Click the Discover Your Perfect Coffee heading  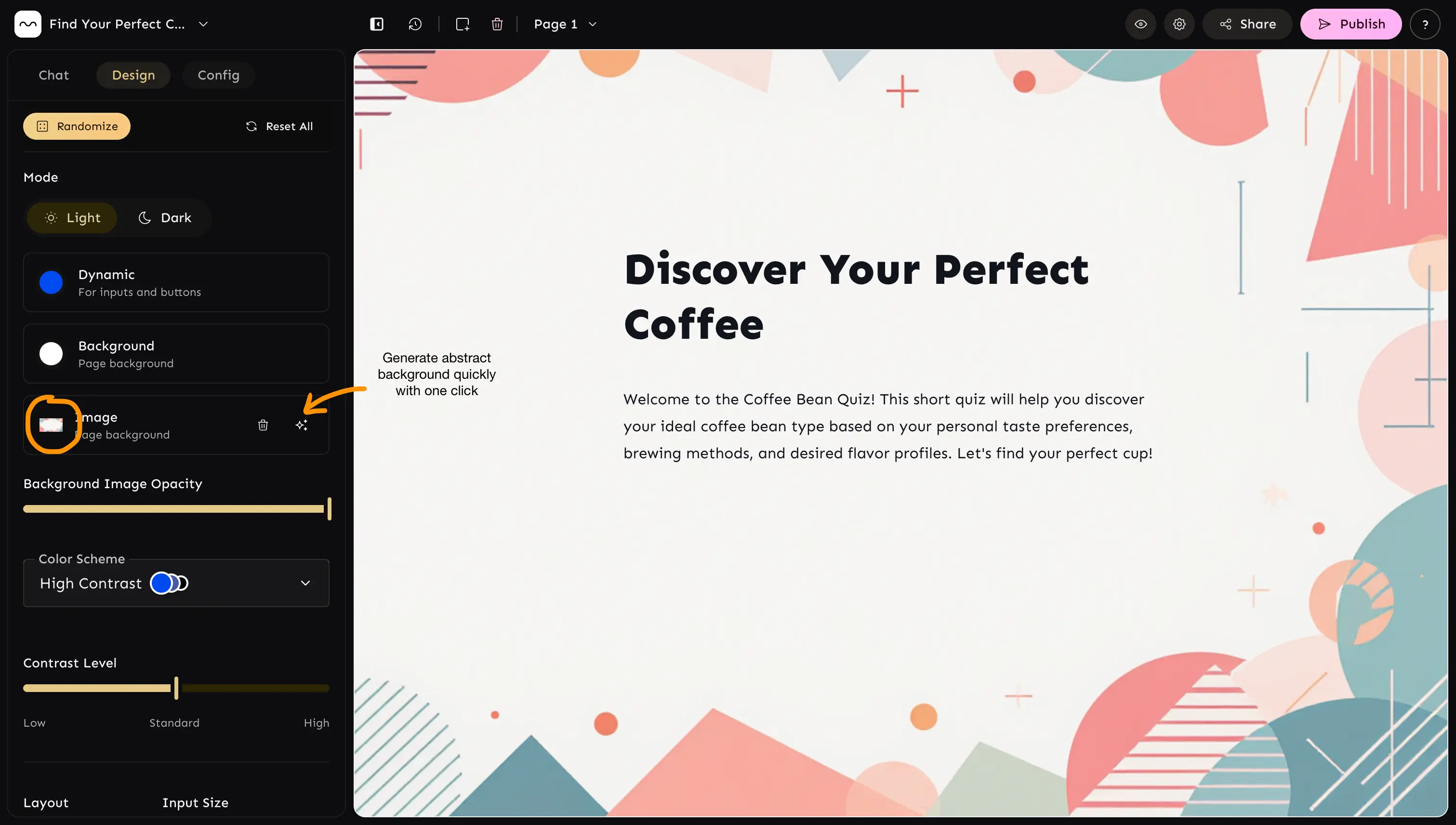[856, 296]
